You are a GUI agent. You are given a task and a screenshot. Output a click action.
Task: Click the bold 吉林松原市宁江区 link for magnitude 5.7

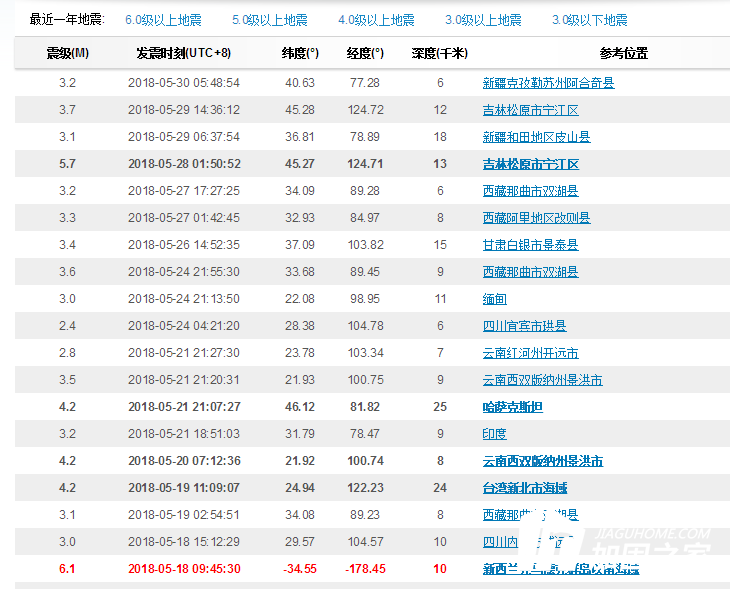click(530, 164)
